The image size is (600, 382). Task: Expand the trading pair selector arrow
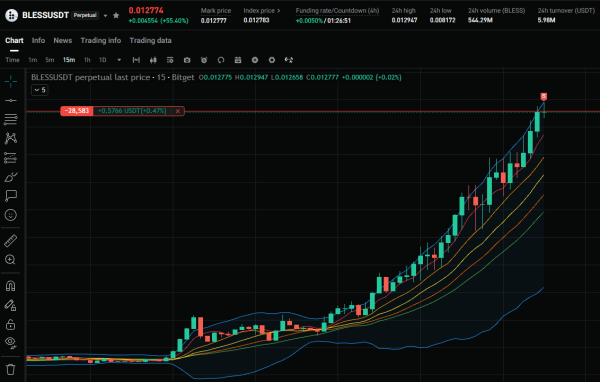click(105, 16)
